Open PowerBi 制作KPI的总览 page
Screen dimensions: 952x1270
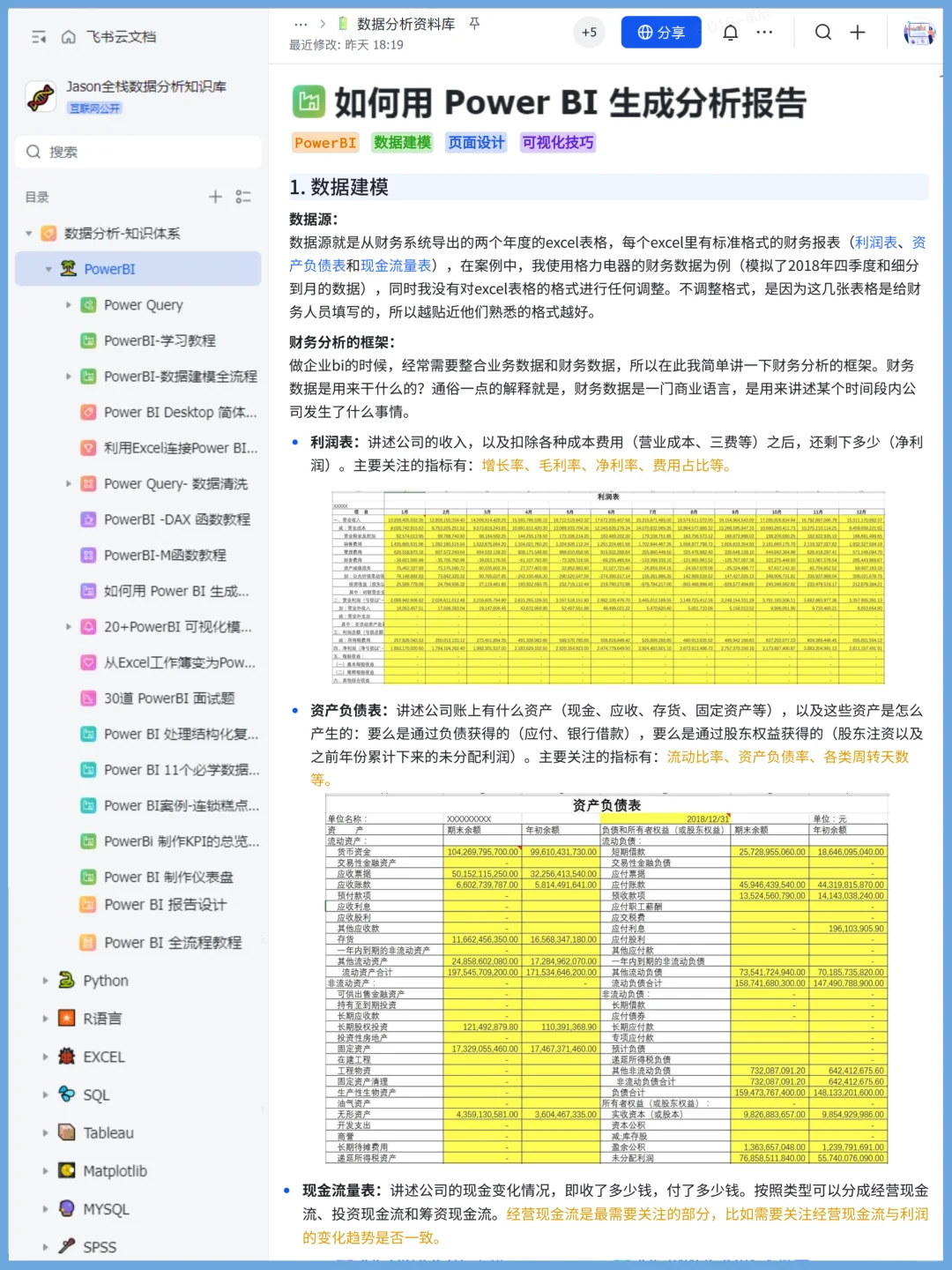(x=182, y=840)
